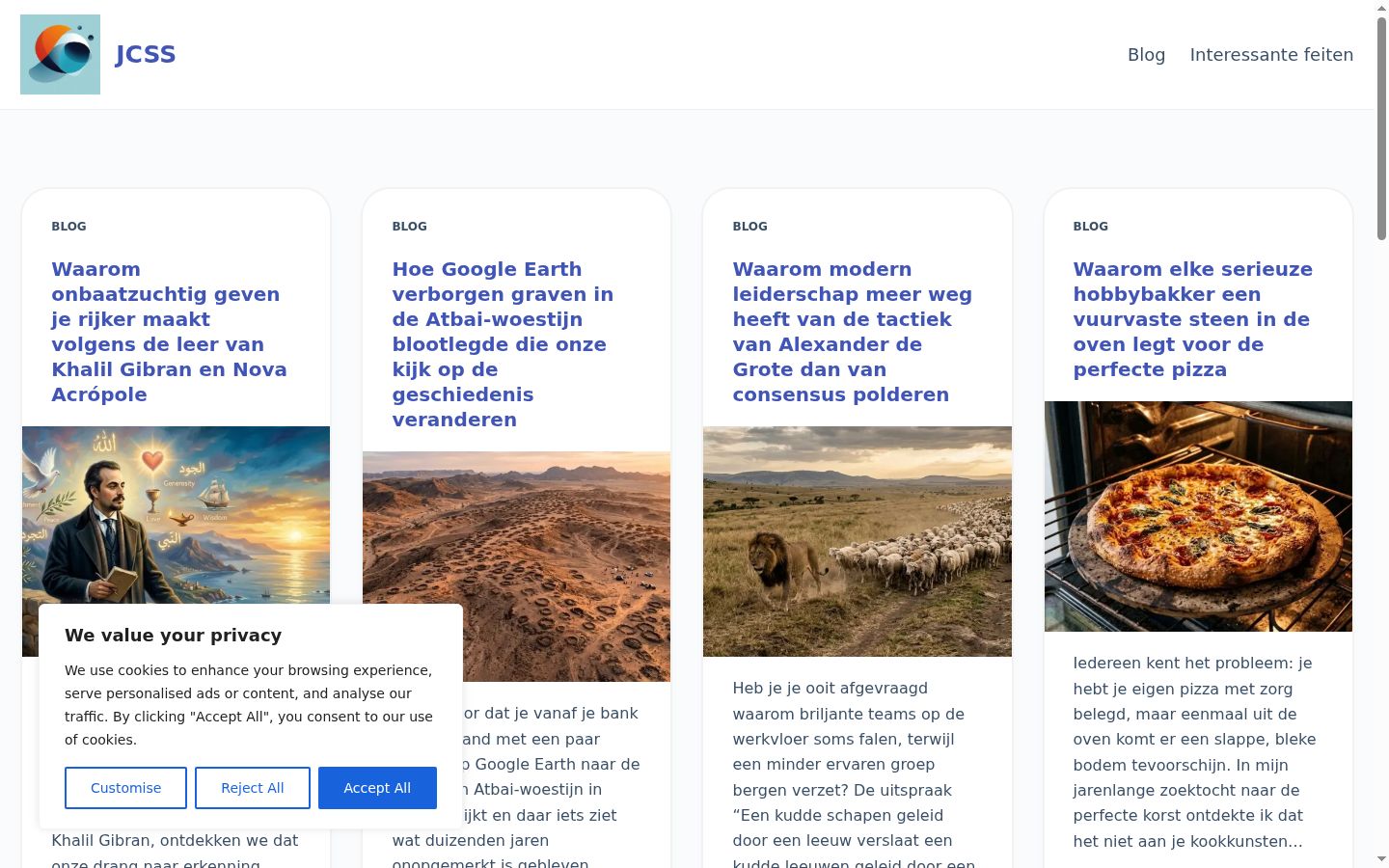1389x868 pixels.
Task: Click the scrollbar up arrow
Action: pyautogui.click(x=1381, y=8)
